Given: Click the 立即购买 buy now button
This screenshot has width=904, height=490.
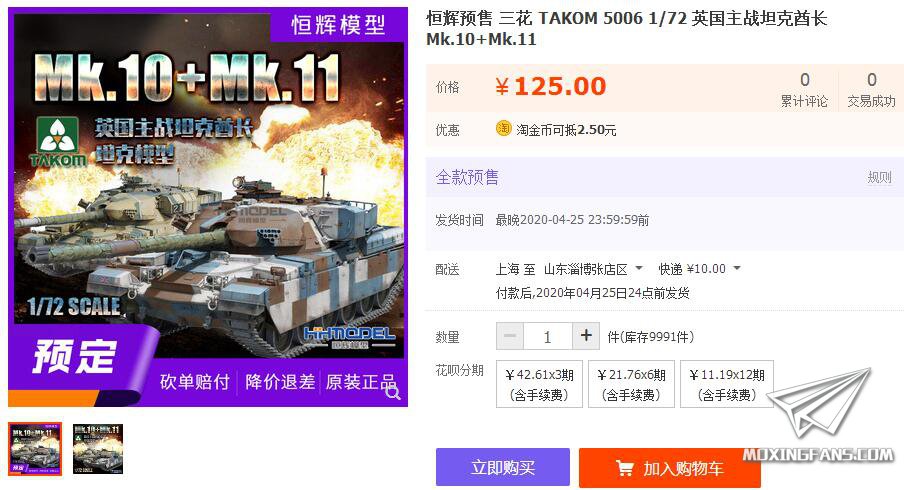Looking at the screenshot, I should 503,467.
